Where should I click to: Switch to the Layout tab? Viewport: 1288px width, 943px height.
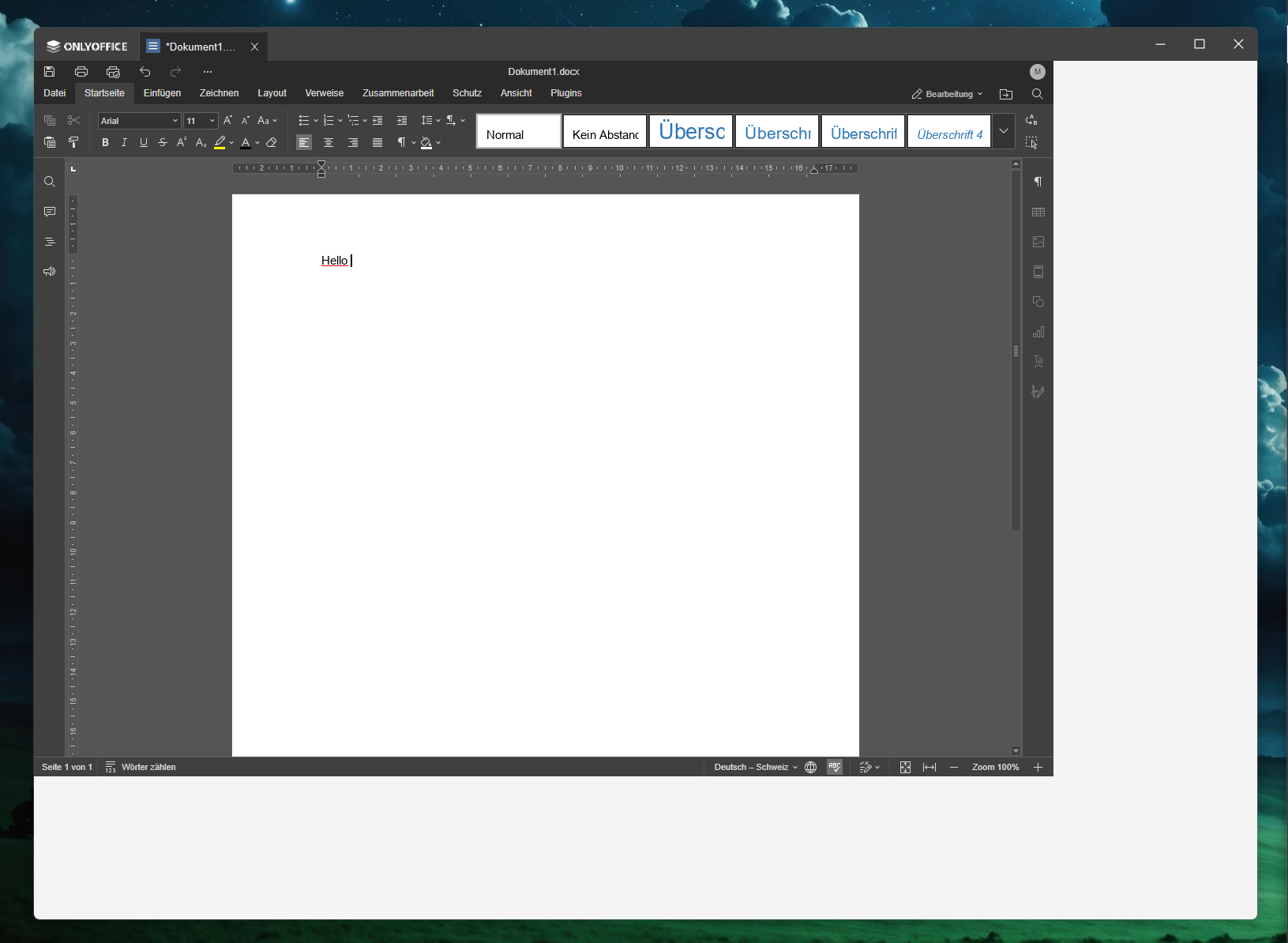272,93
